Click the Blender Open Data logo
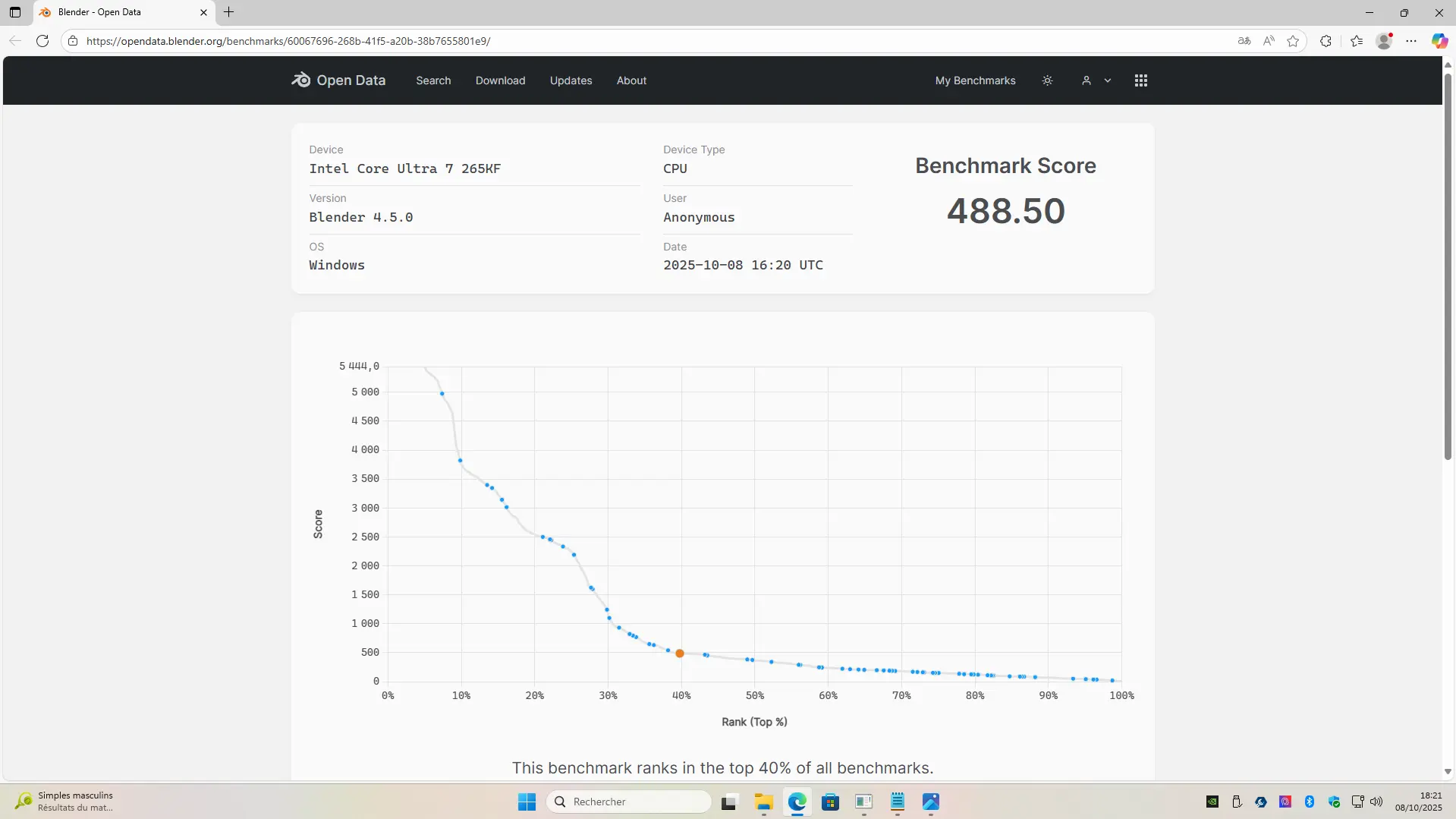 pyautogui.click(x=338, y=80)
